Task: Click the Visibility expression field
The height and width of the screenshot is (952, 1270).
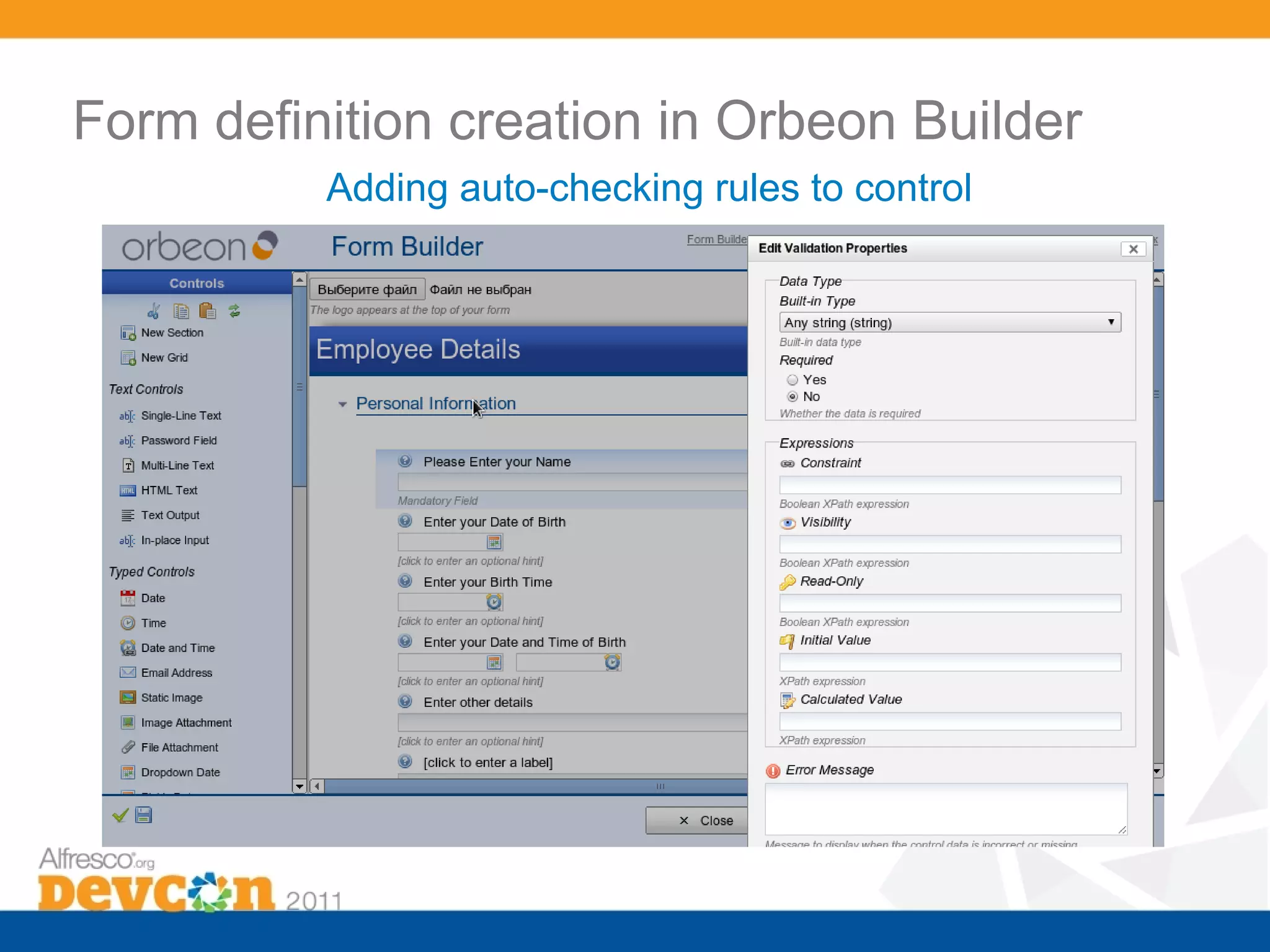Action: [950, 544]
